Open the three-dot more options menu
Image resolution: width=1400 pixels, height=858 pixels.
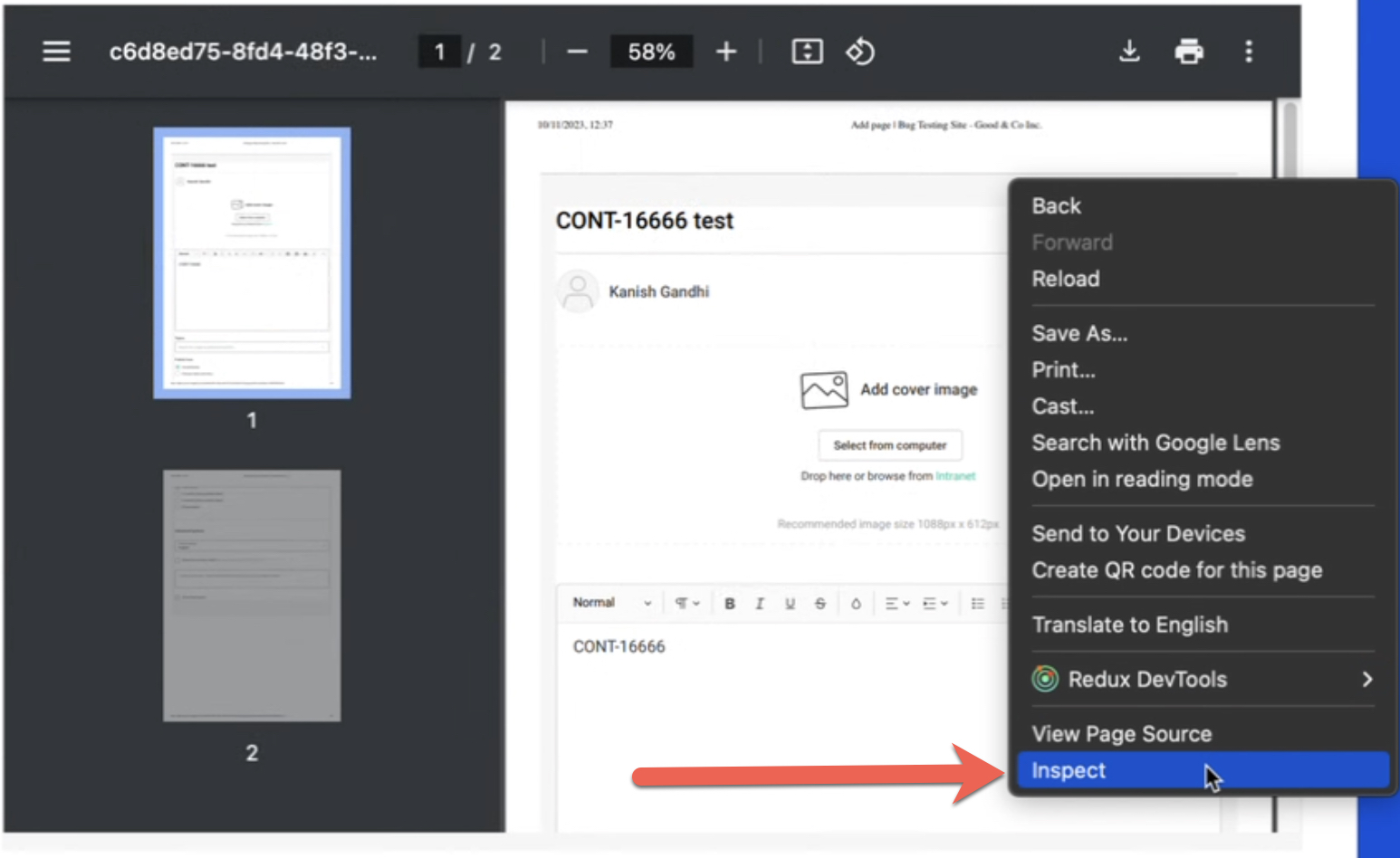click(1249, 52)
